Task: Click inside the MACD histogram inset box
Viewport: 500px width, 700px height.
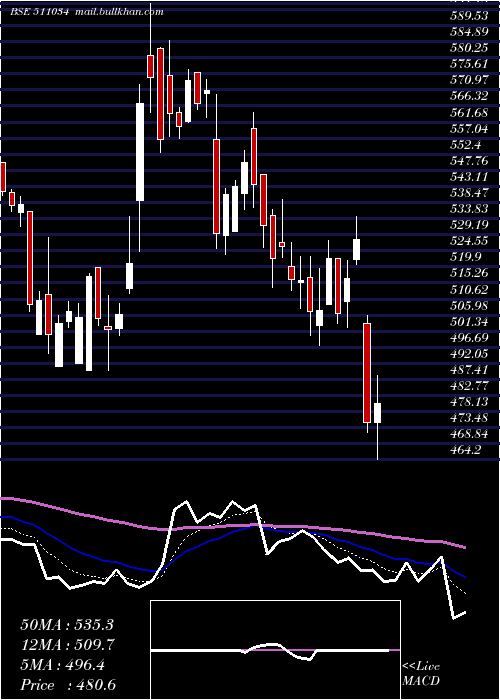Action: pos(275,650)
